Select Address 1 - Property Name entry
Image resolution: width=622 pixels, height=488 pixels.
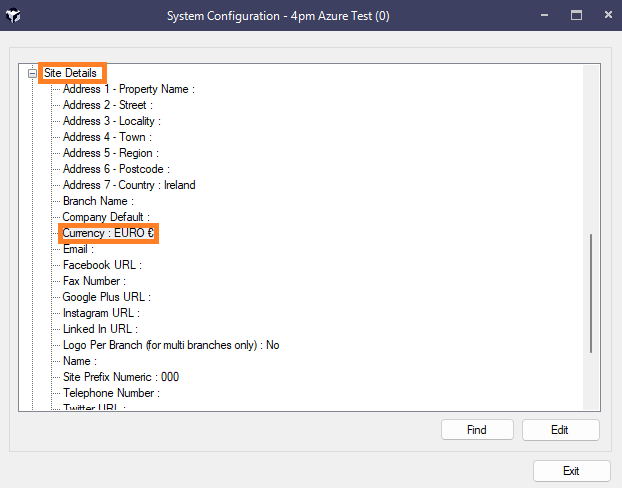point(128,89)
